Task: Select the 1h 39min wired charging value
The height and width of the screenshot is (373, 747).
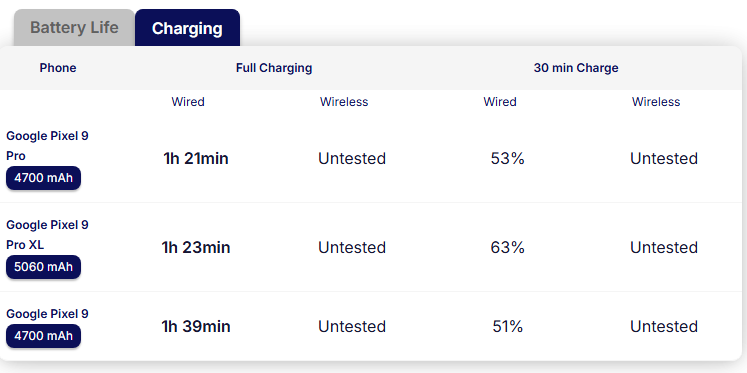Action: pos(196,326)
